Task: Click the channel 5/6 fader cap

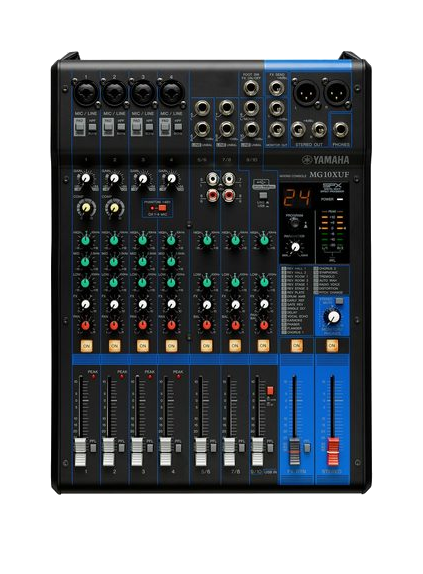Action: tap(201, 452)
